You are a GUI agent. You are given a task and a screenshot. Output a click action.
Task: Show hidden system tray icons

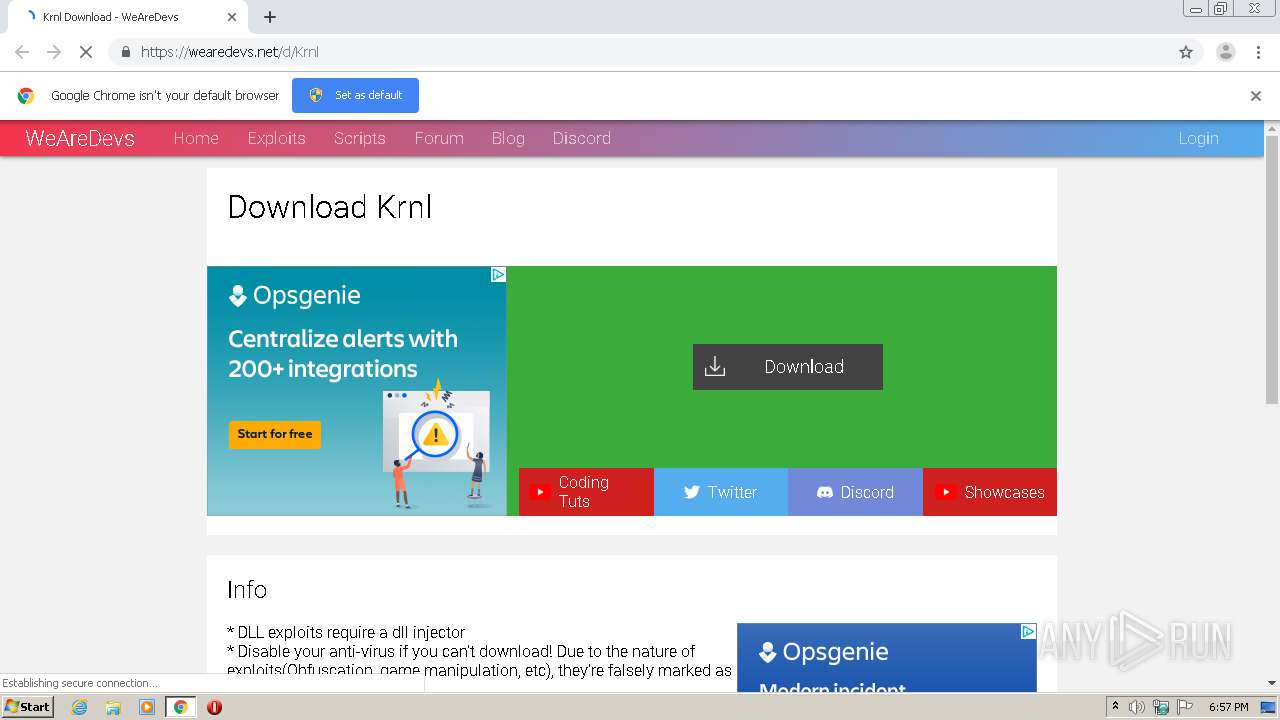(1115, 707)
